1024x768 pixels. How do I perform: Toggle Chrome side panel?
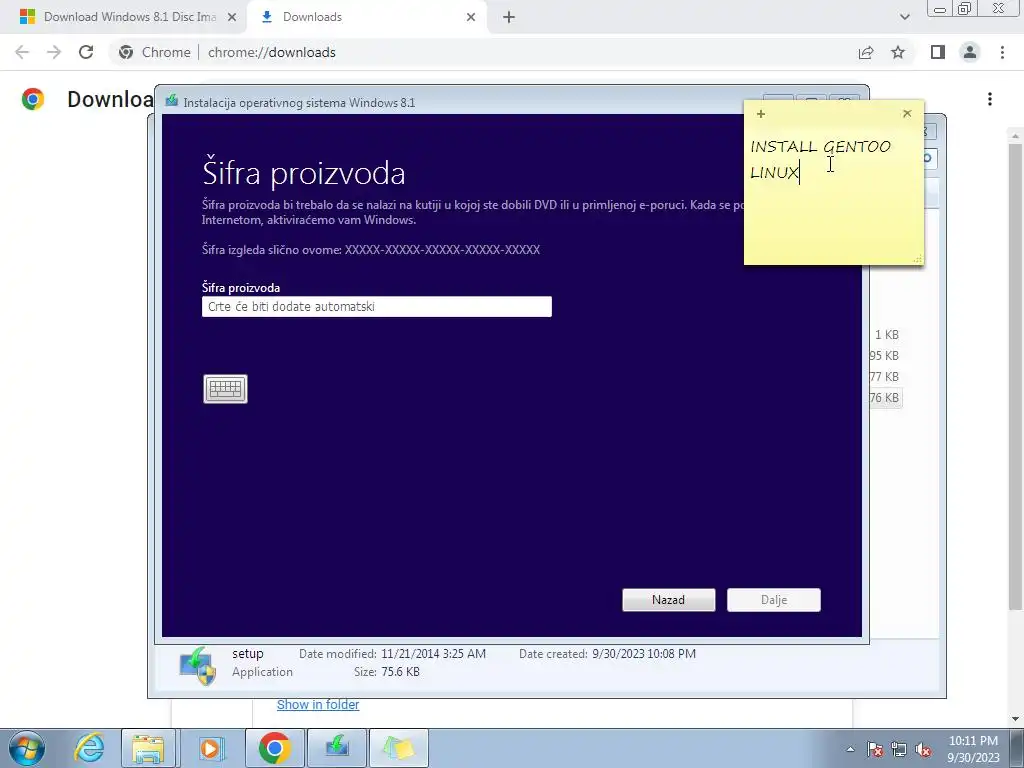coord(938,52)
